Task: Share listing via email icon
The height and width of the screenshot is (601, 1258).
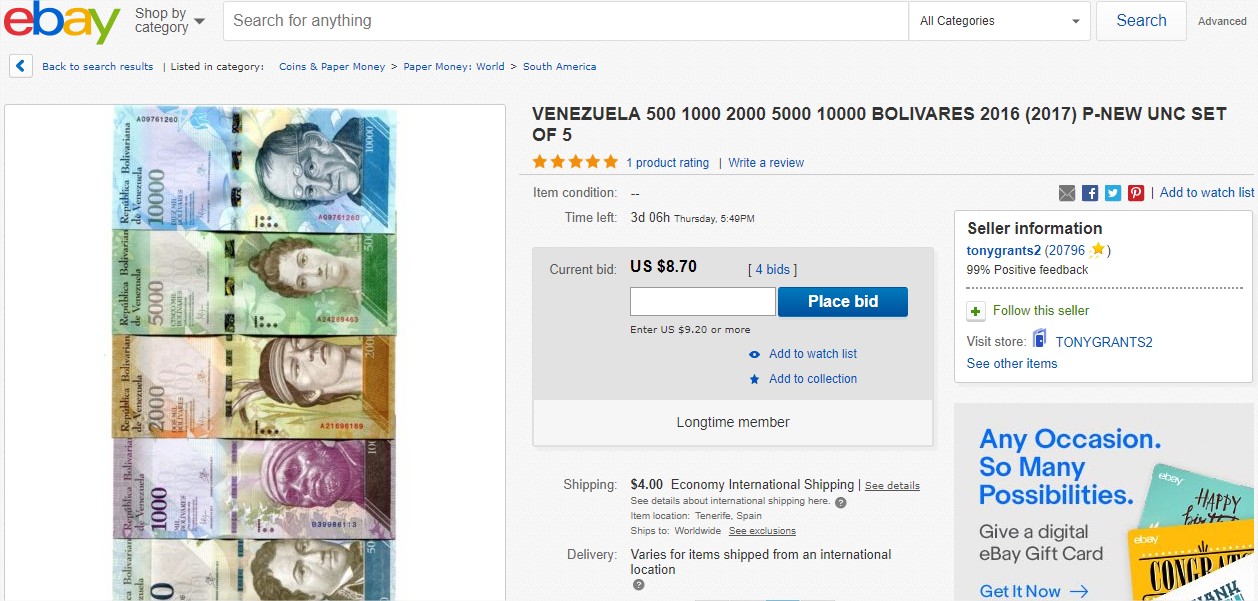Action: 1067,193
